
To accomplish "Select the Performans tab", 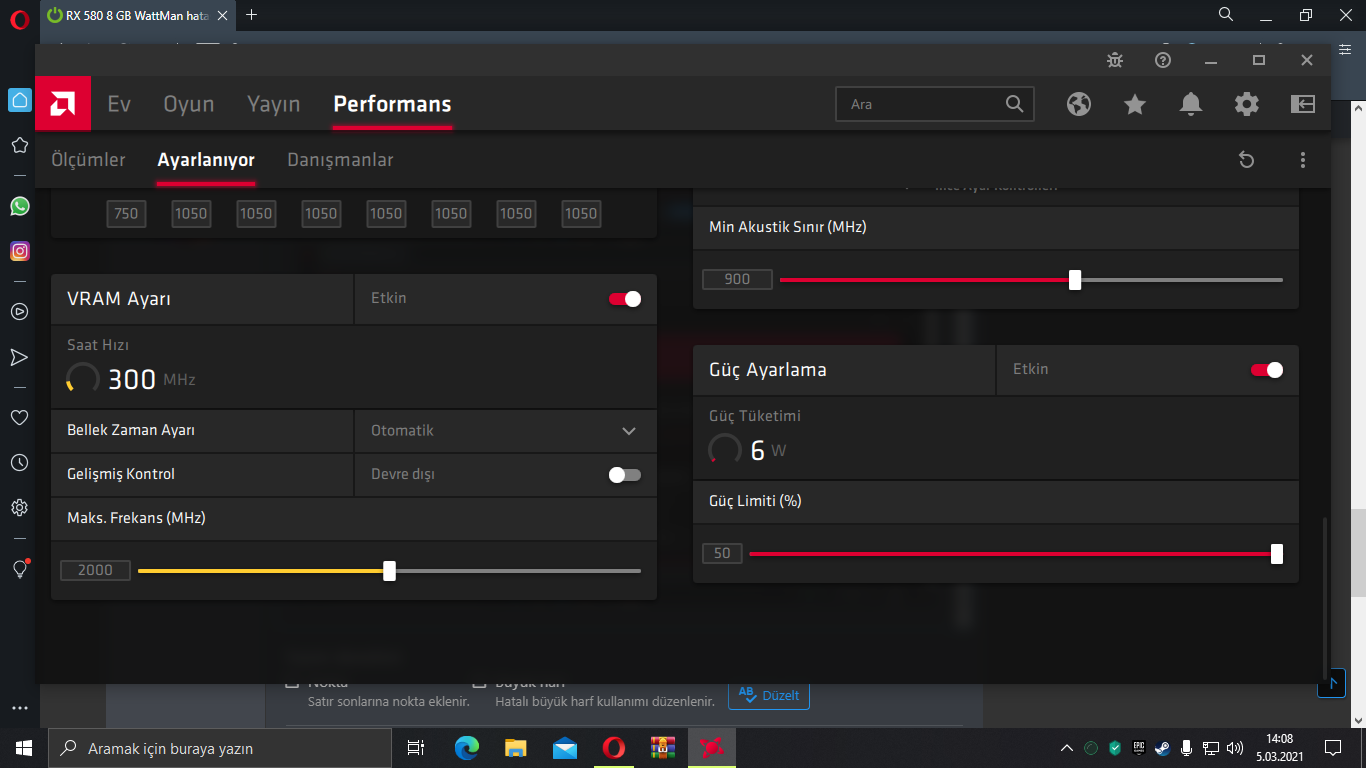I will [x=392, y=104].
